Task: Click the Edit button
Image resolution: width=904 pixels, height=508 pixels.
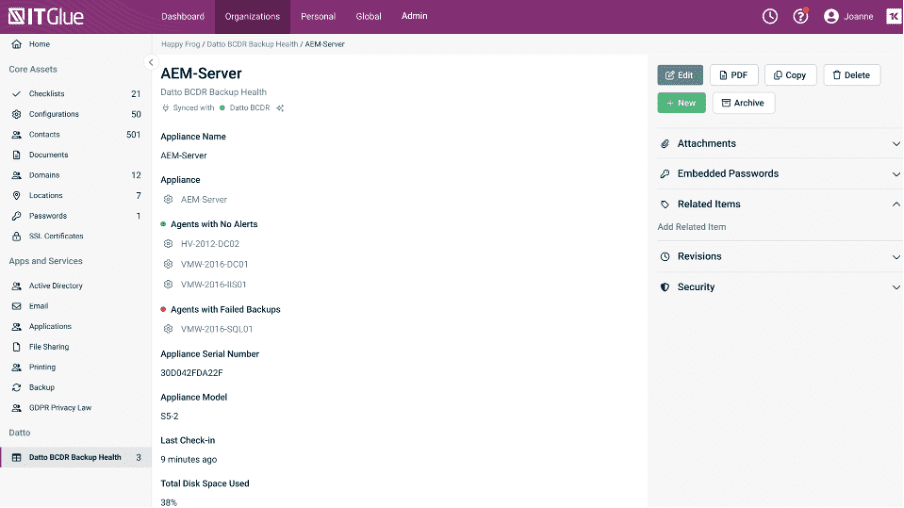Action: [680, 75]
